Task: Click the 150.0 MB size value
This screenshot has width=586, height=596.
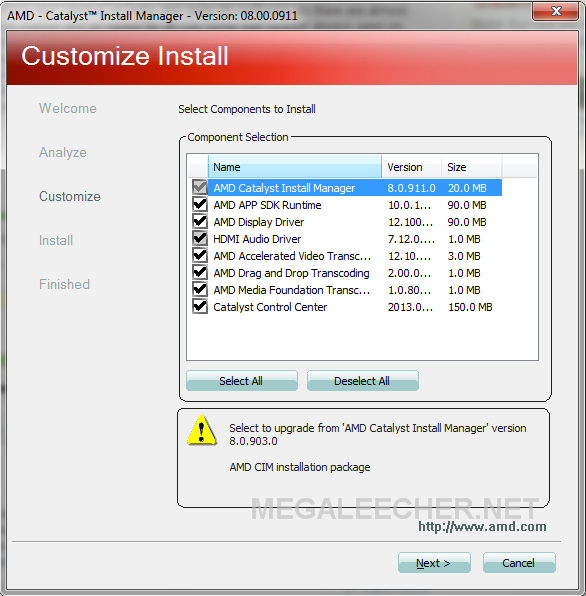Action: pyautogui.click(x=470, y=307)
